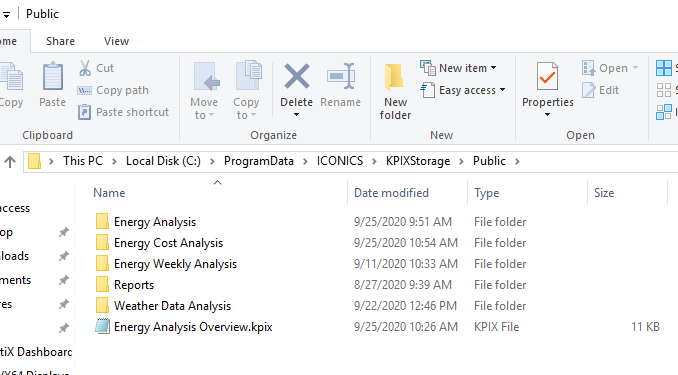Screen dimensions: 678x375
Task: Click the Rename icon in Organize
Action: click(x=341, y=77)
